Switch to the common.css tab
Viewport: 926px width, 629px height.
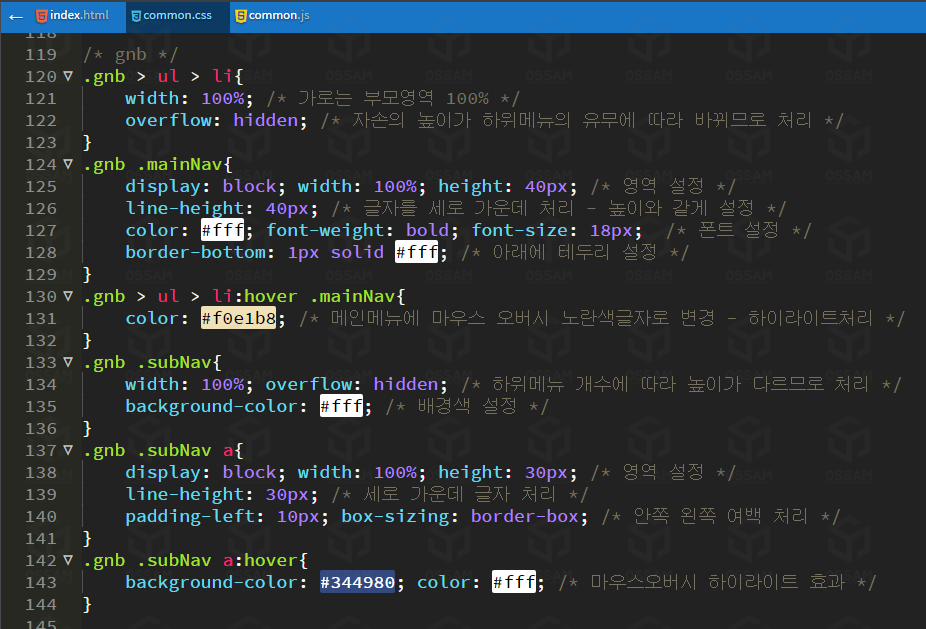(x=177, y=16)
